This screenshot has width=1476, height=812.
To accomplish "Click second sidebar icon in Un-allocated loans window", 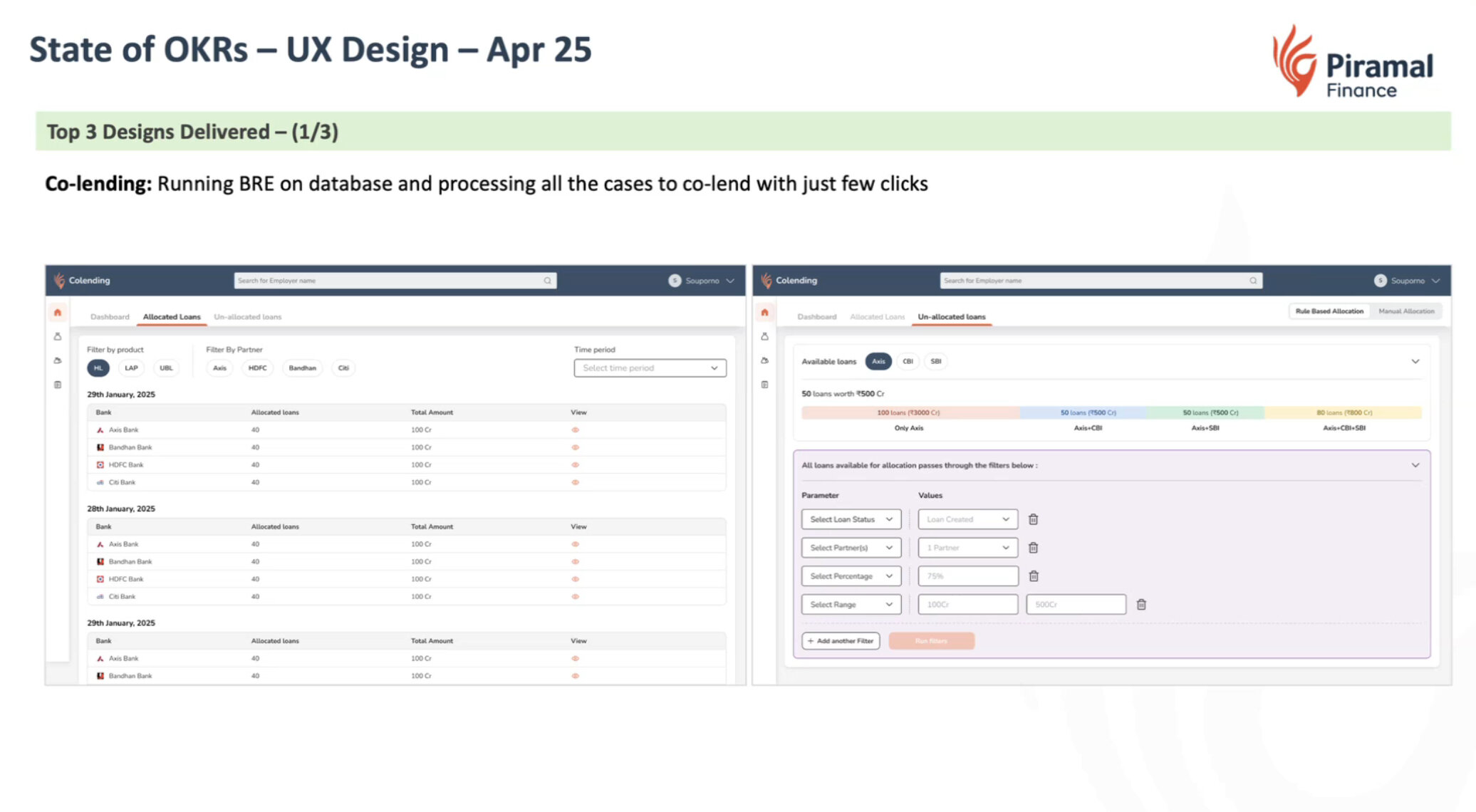I will [x=764, y=336].
